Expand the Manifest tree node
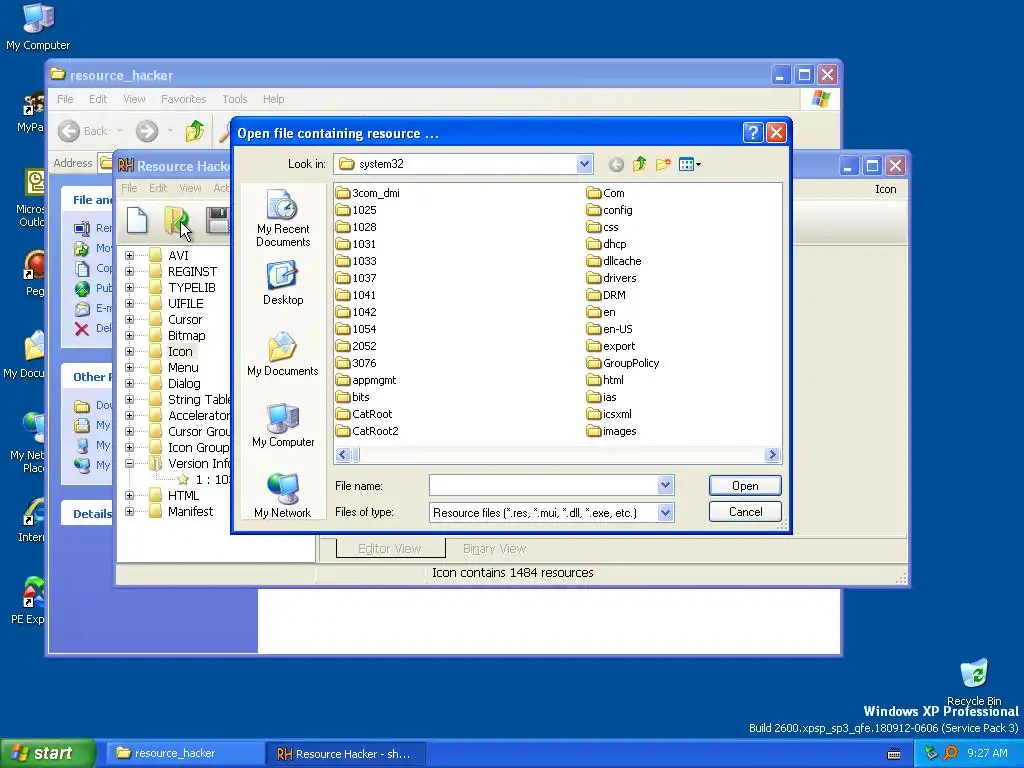Screen dimensions: 1024x768 pos(129,511)
